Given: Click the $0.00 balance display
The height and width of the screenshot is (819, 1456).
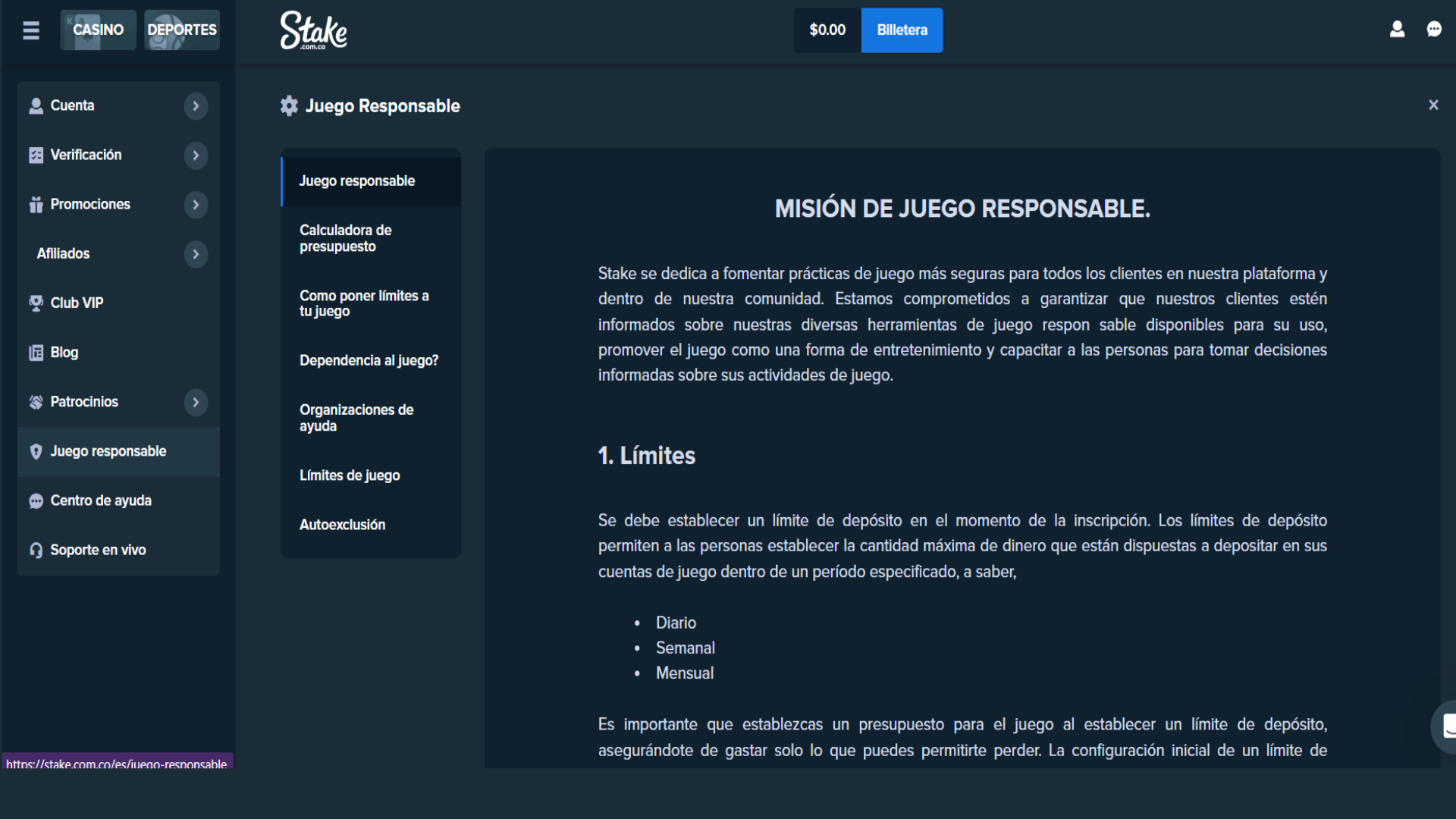Looking at the screenshot, I should tap(827, 30).
